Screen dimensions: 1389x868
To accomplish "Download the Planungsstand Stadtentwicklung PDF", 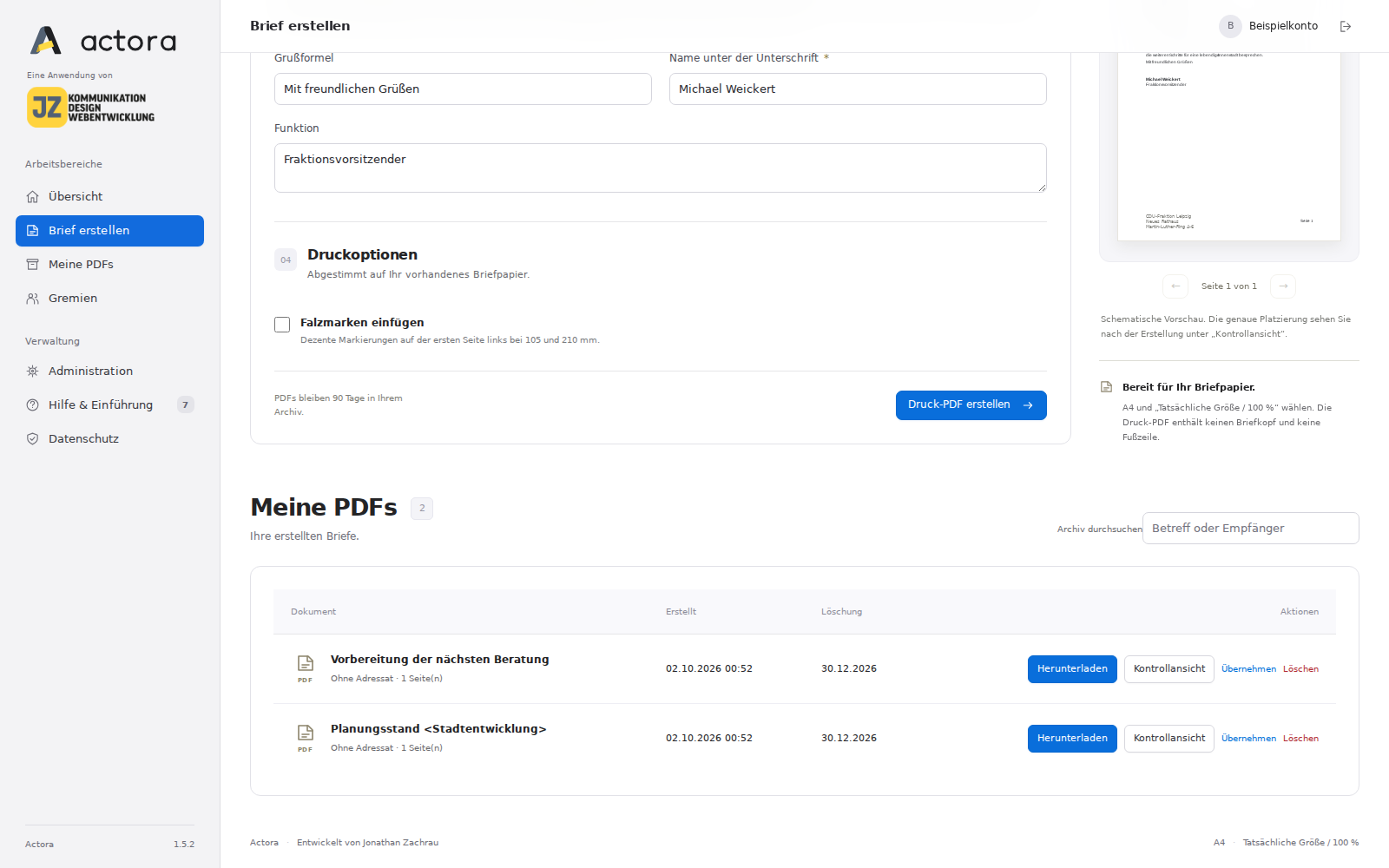I will coord(1072,739).
